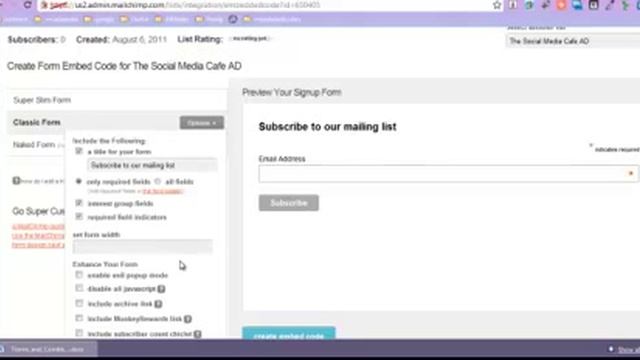This screenshot has height=360, width=640.
Task: Toggle 'interest group fields' checkbox
Action: [79, 203]
